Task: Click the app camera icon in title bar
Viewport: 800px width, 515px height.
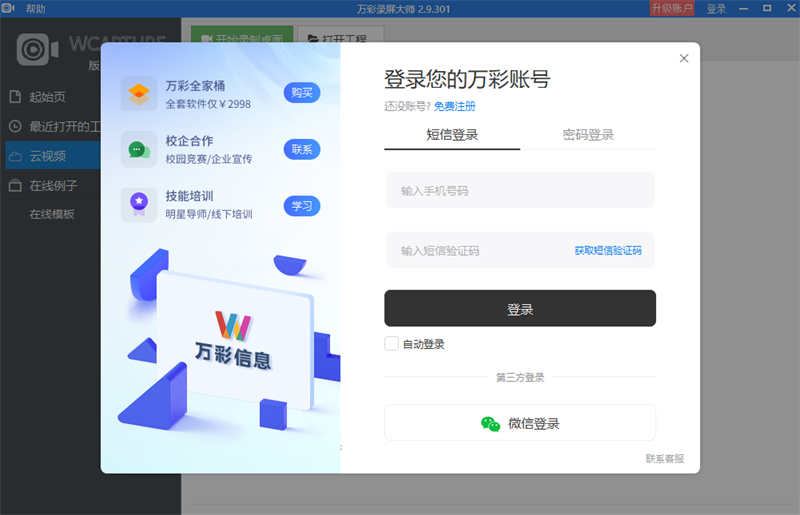Action: pyautogui.click(x=8, y=8)
